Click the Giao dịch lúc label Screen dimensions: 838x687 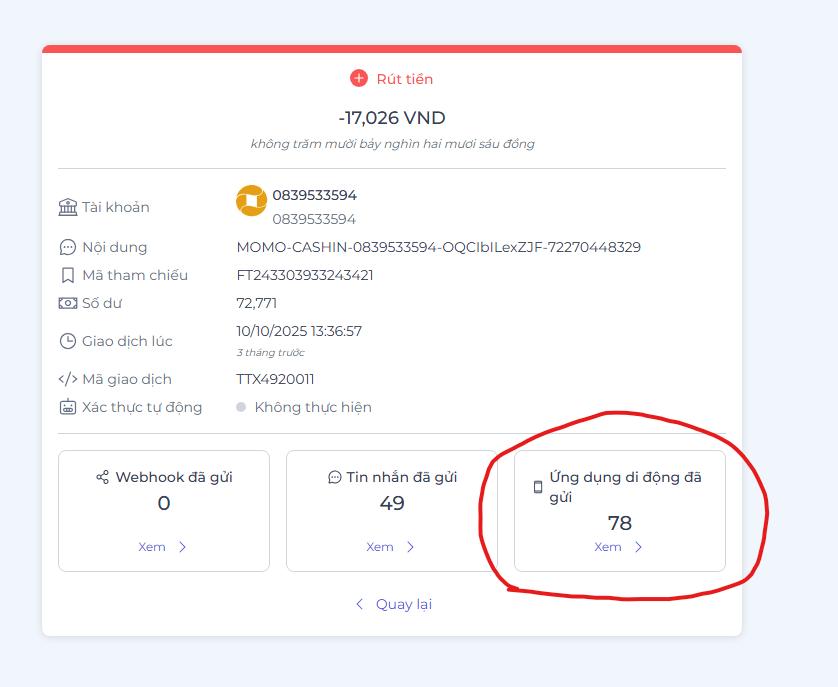[127, 341]
